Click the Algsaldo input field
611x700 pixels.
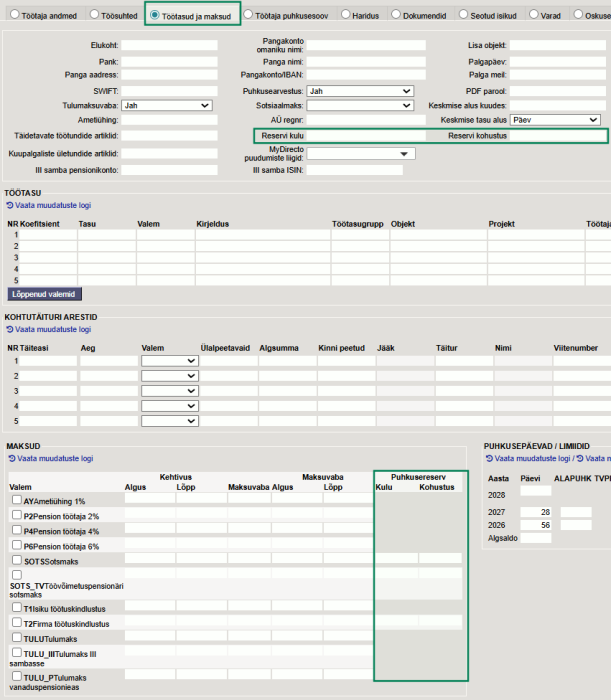click(536, 538)
